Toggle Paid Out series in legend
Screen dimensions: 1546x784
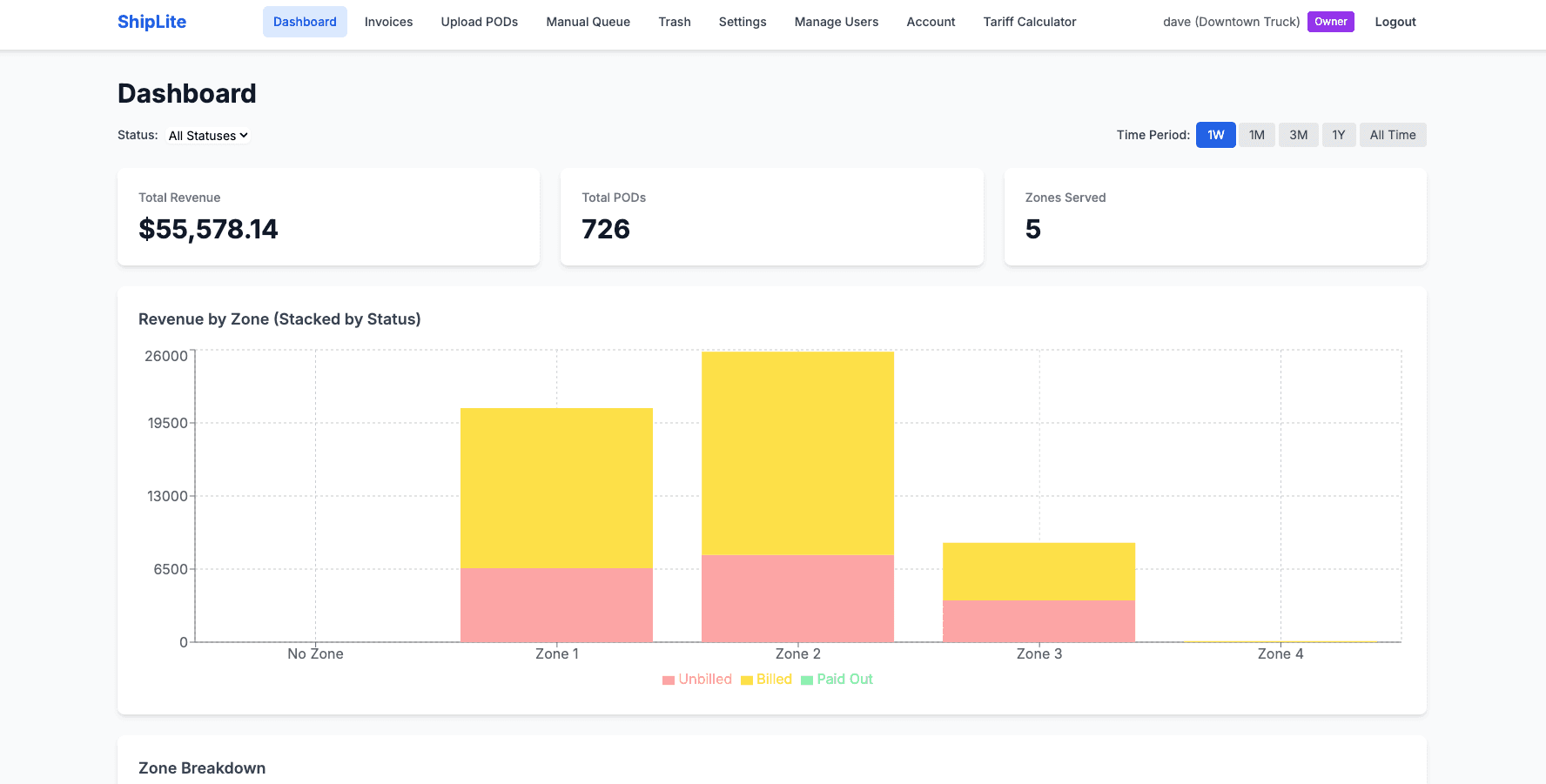point(837,680)
